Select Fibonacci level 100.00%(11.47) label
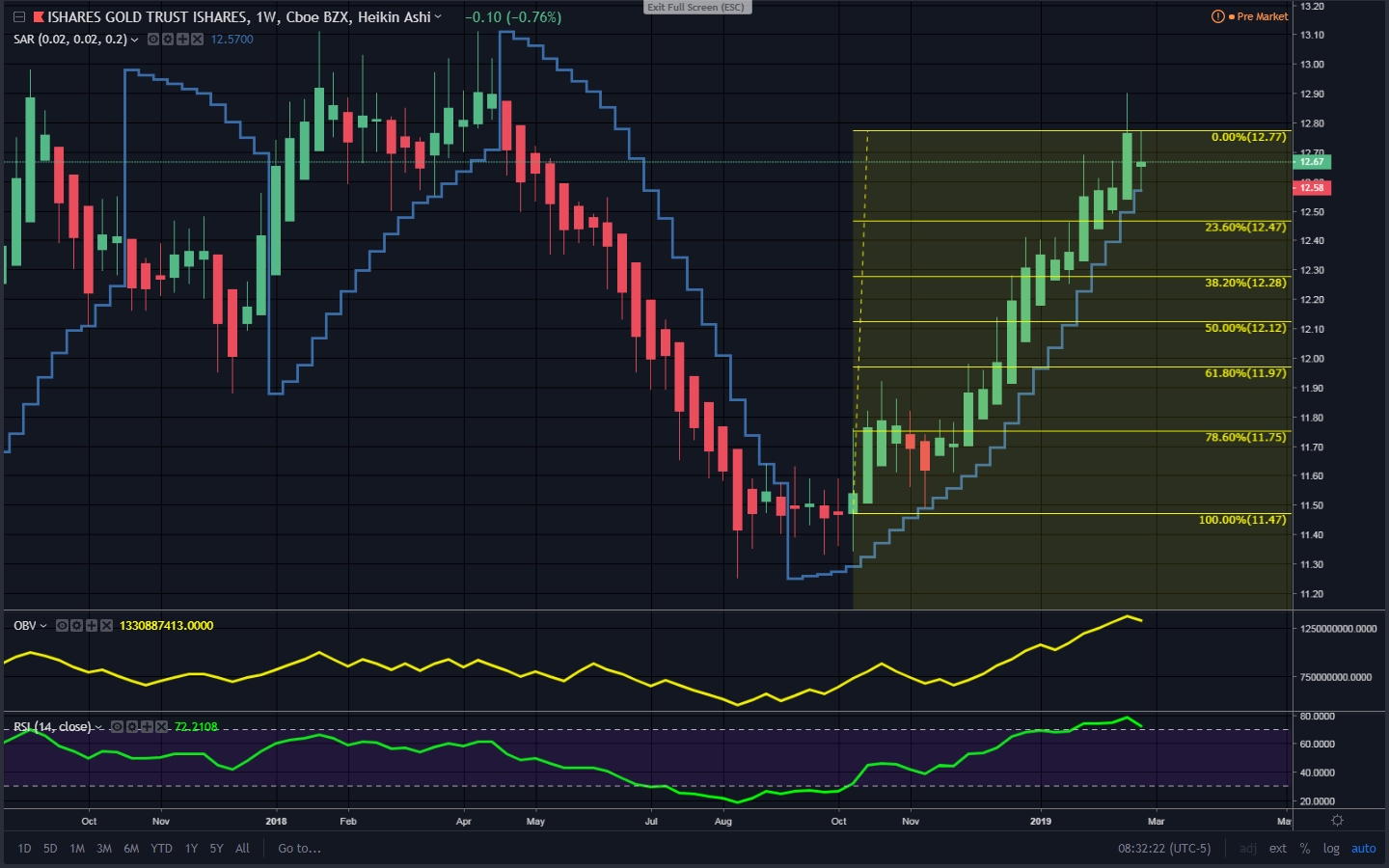Image resolution: width=1389 pixels, height=868 pixels. click(x=1242, y=520)
